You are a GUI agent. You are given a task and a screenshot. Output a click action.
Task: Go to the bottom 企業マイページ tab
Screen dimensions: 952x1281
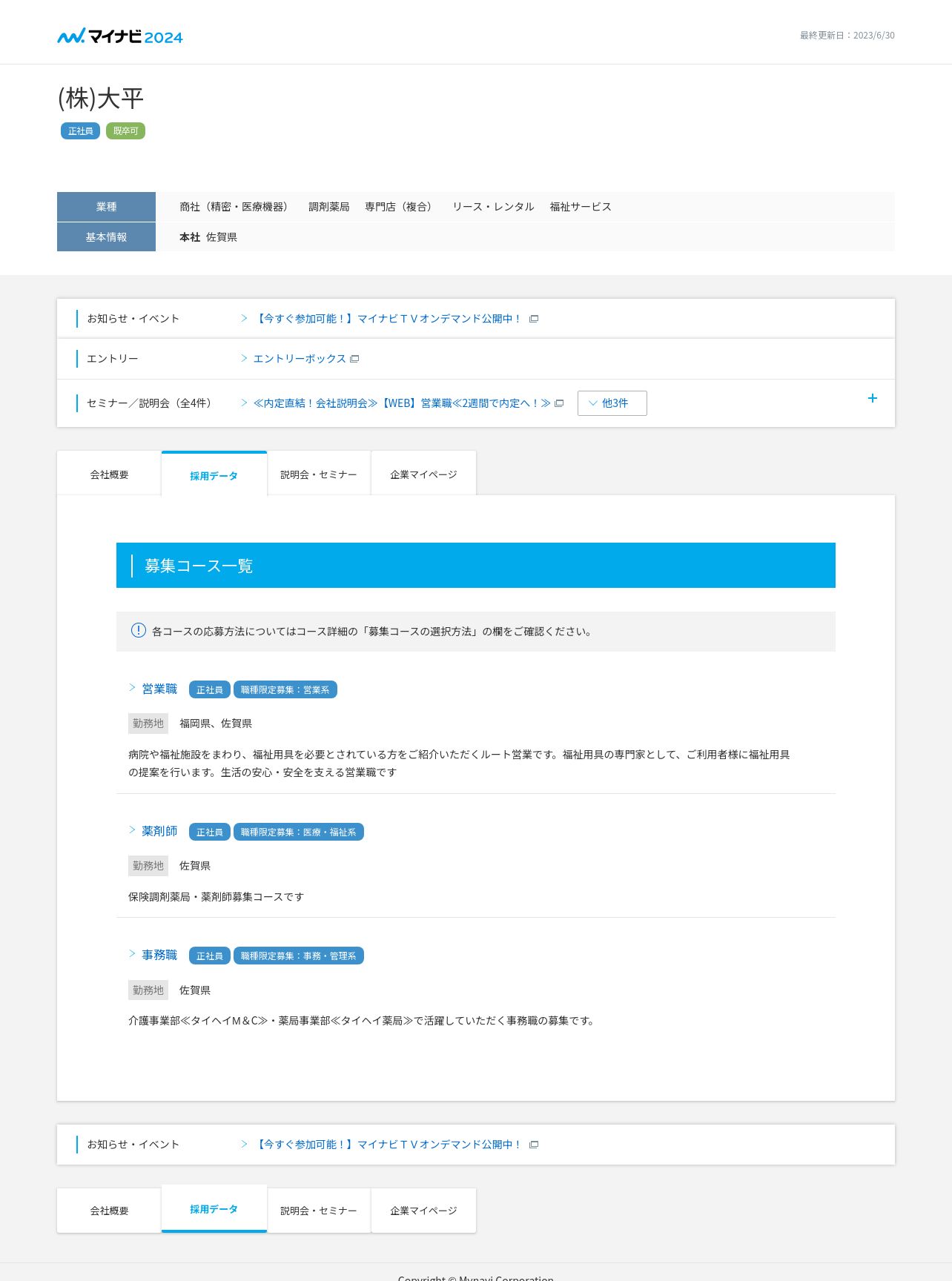[423, 1211]
